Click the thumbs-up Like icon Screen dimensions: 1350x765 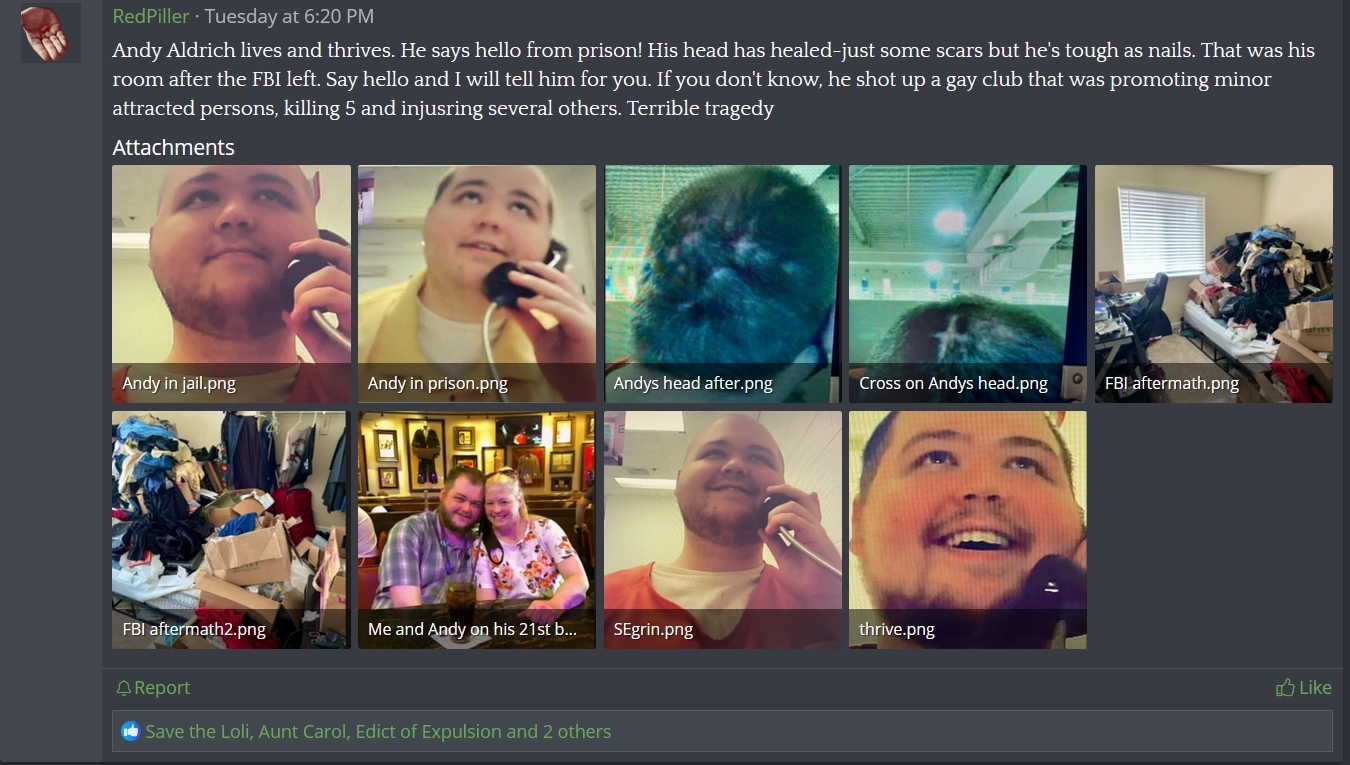click(1285, 687)
